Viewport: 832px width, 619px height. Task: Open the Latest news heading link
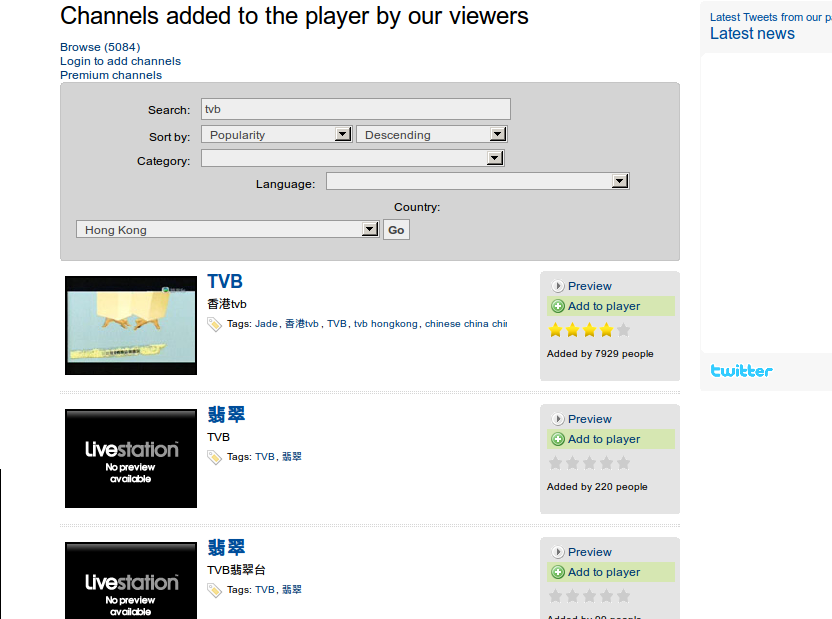752,33
